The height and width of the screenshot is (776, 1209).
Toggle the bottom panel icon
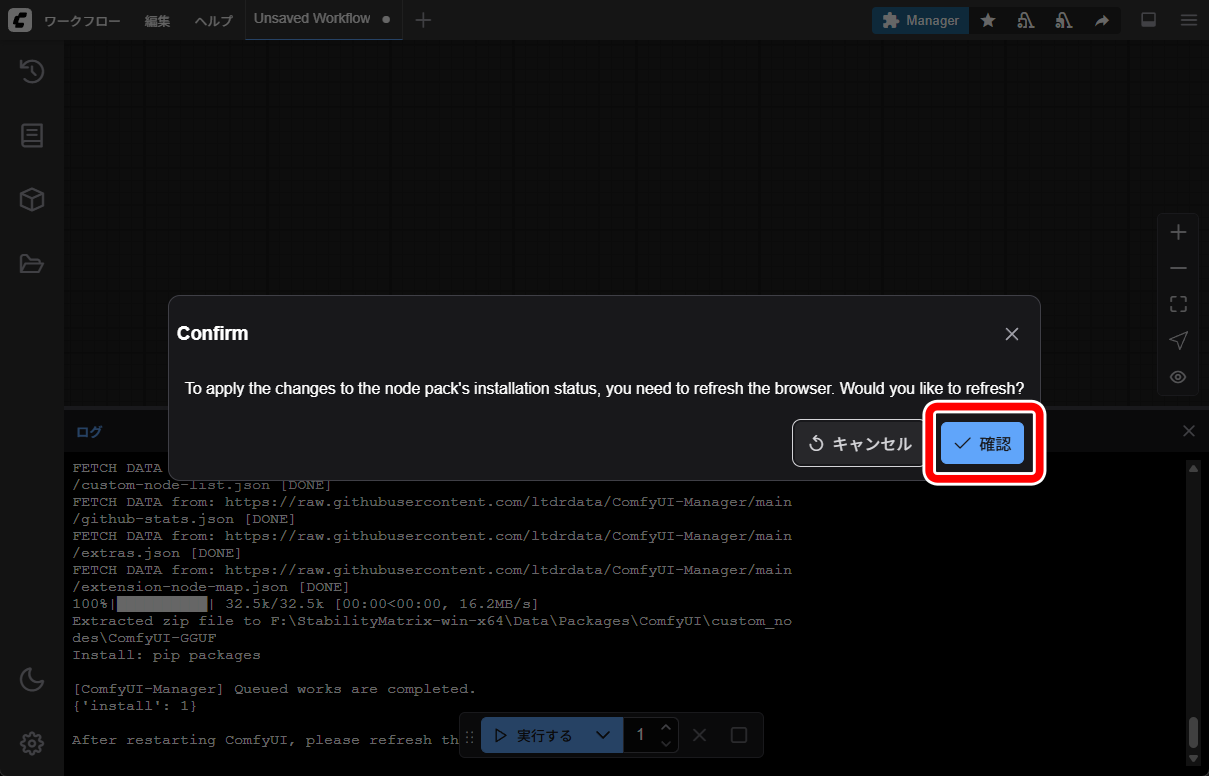[1149, 20]
